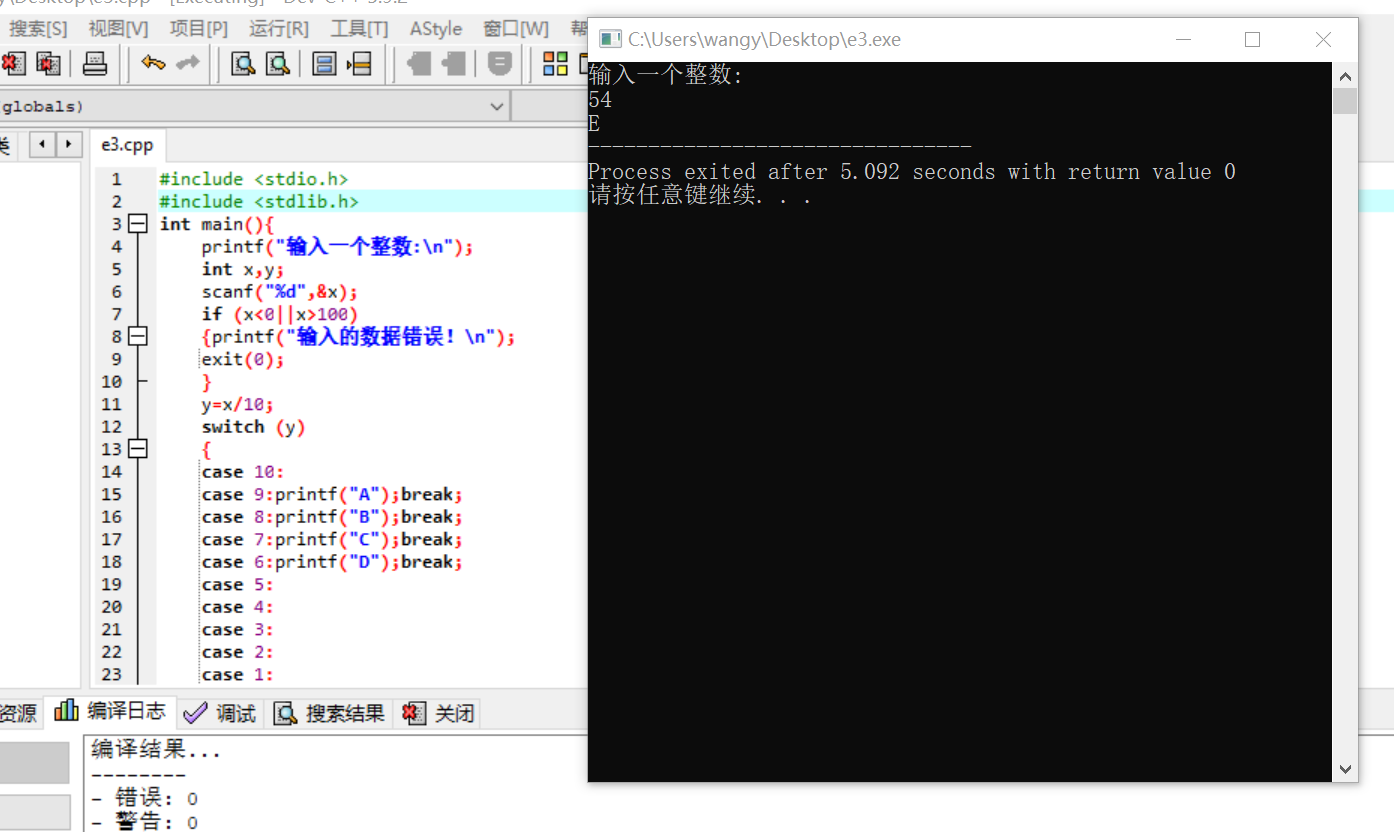This screenshot has width=1394, height=832.
Task: Click the console scrollbar down arrow
Action: point(1345,769)
